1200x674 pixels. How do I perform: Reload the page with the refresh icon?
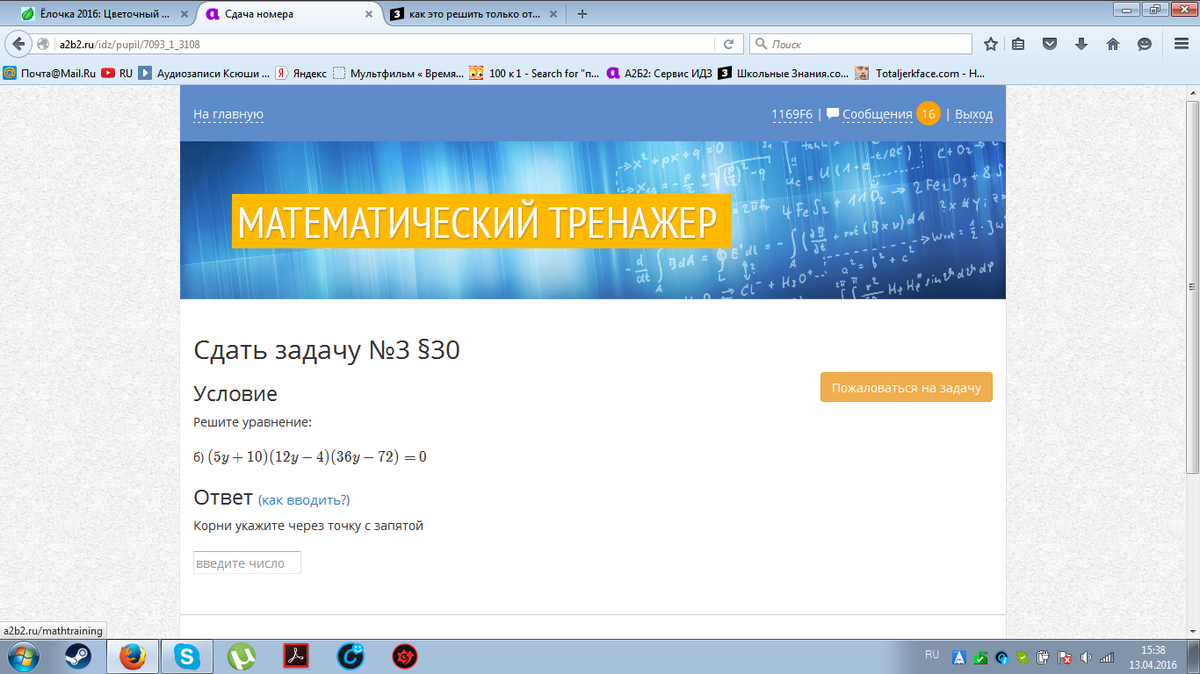(729, 44)
